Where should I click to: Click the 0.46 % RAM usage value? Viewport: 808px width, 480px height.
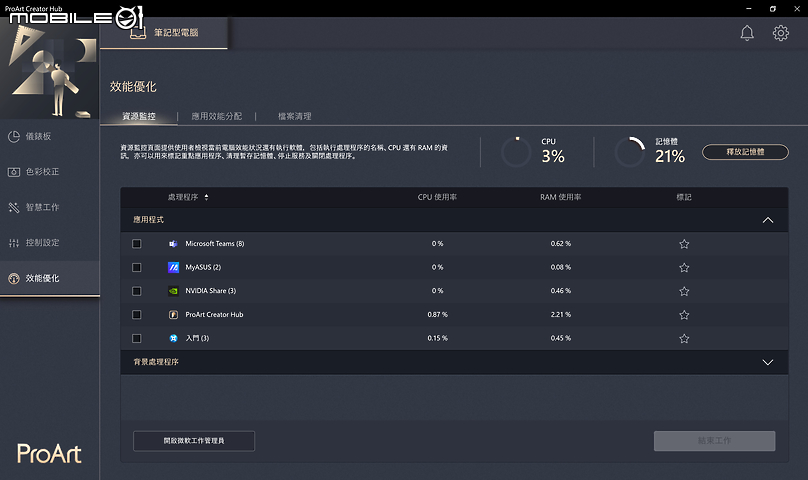[561, 291]
